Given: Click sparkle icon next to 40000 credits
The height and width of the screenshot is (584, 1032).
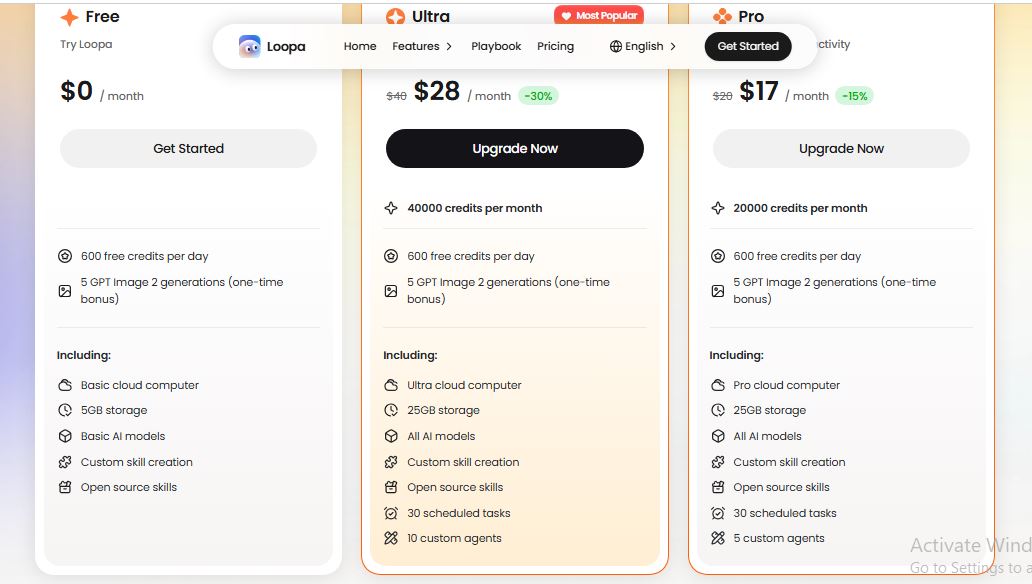Looking at the screenshot, I should pos(391,208).
